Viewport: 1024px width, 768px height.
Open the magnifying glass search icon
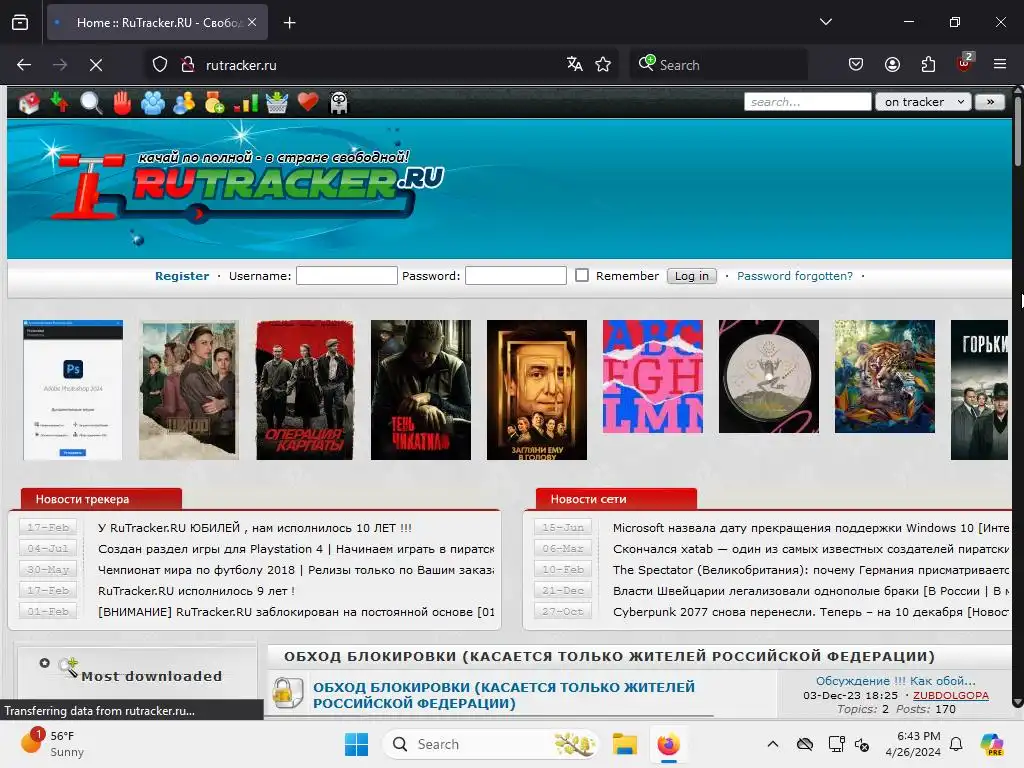tap(91, 103)
